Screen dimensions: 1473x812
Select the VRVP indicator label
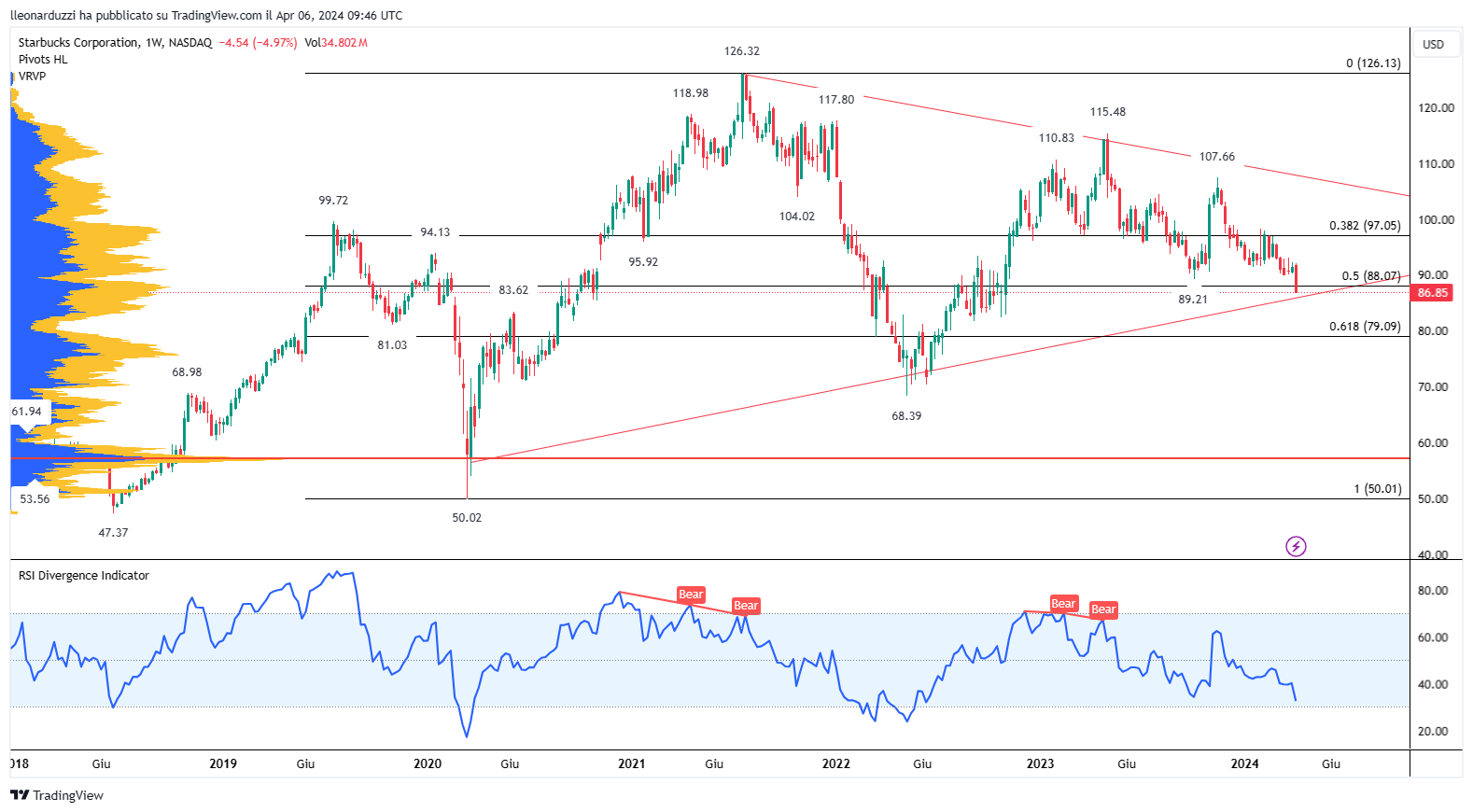click(32, 77)
